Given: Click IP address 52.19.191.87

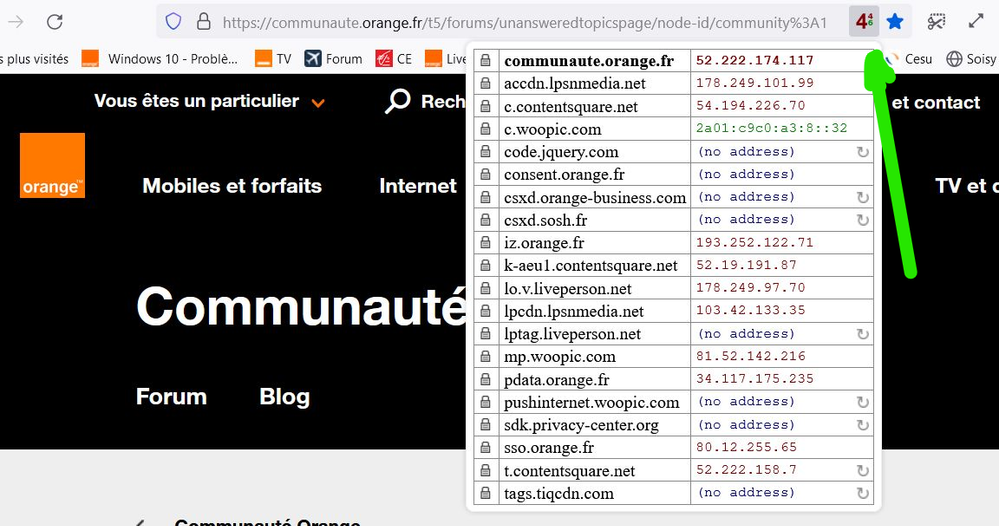Looking at the screenshot, I should pos(746,265).
